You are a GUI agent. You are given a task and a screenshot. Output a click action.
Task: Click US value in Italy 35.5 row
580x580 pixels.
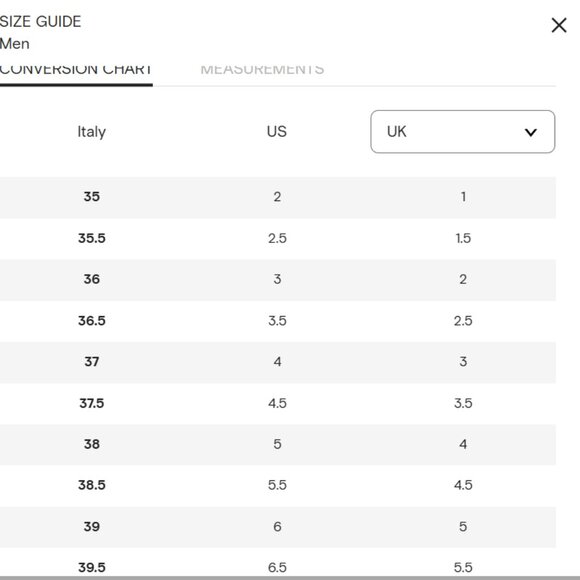[277, 238]
